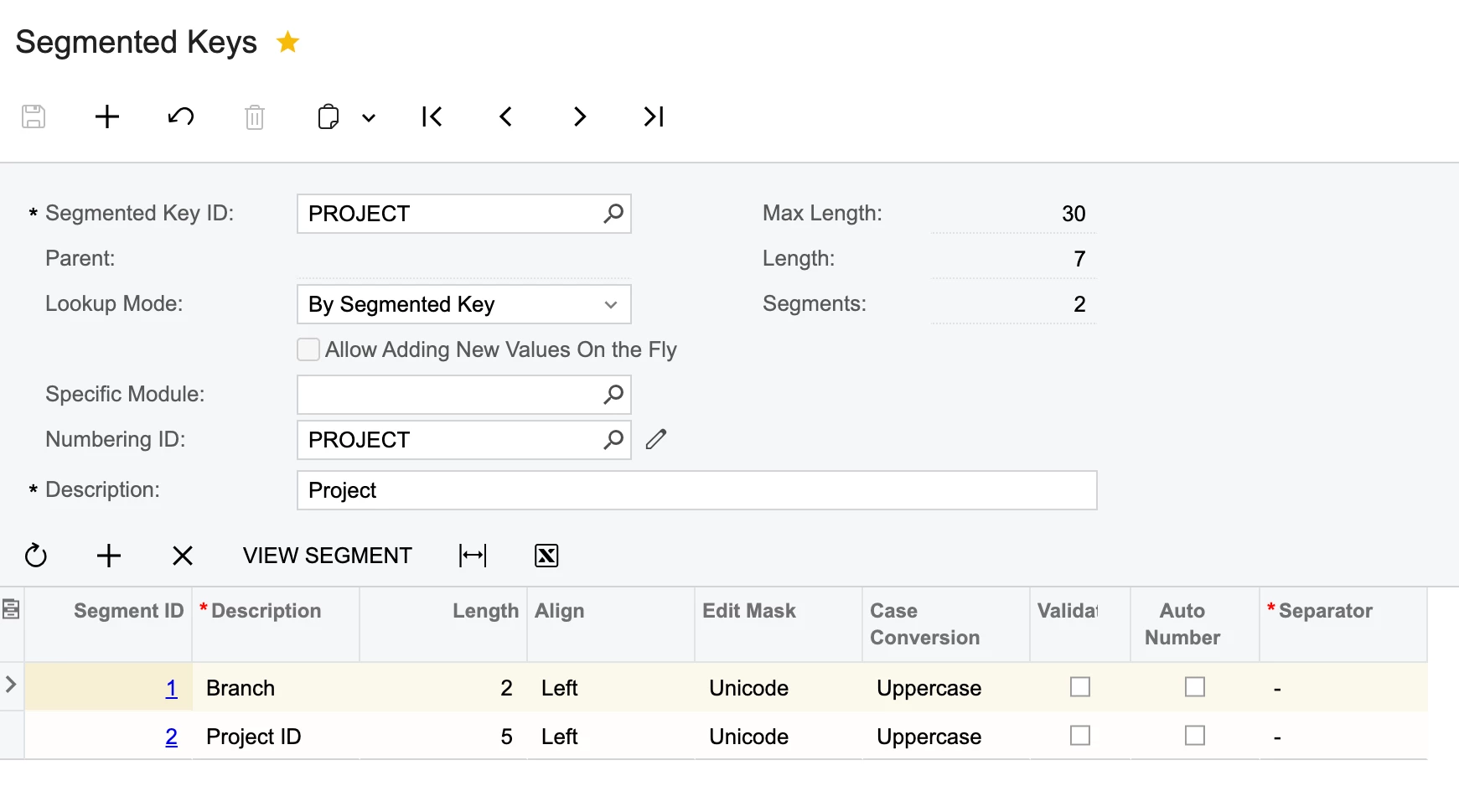Go to the first record
The height and width of the screenshot is (812, 1459).
[432, 116]
